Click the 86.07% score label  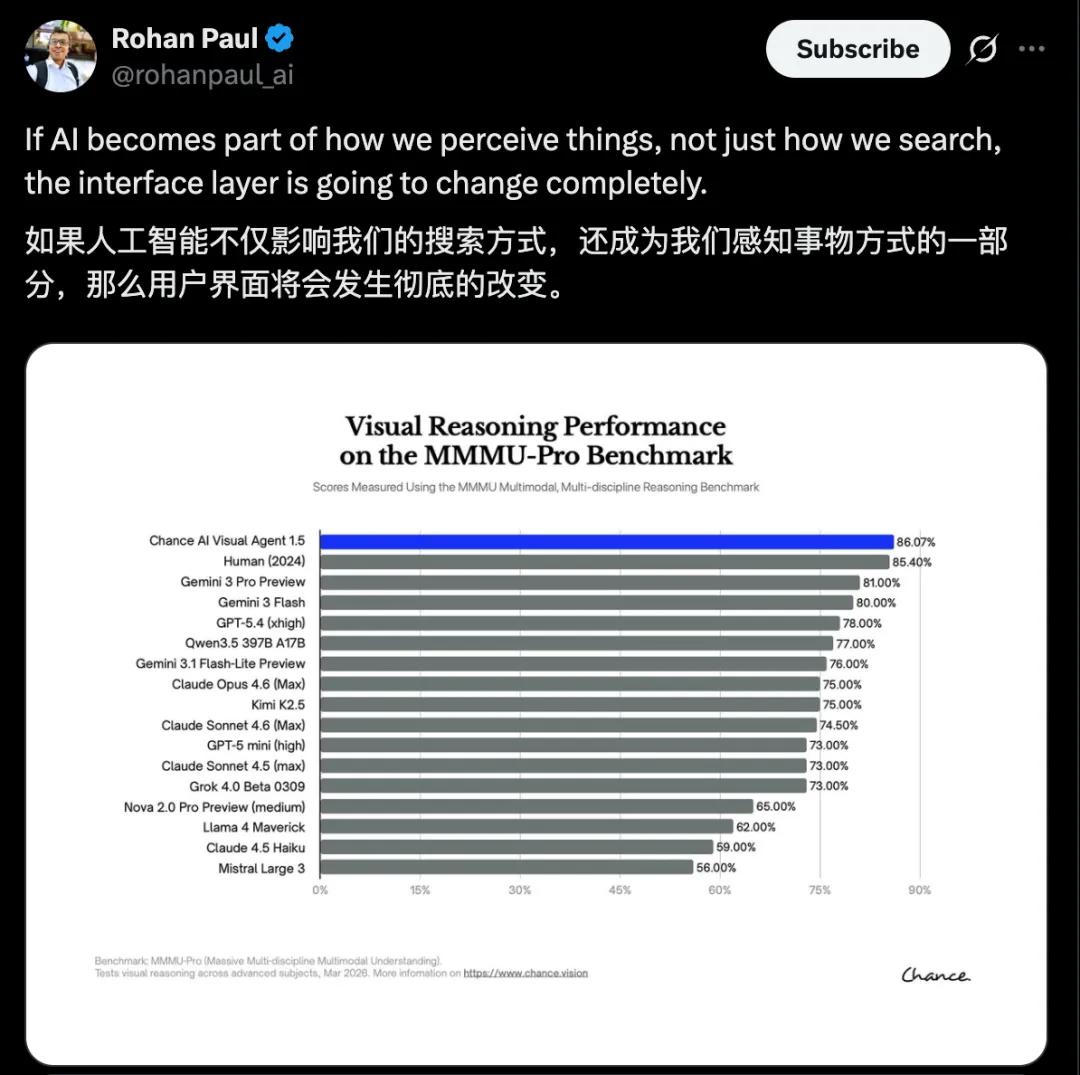point(916,541)
